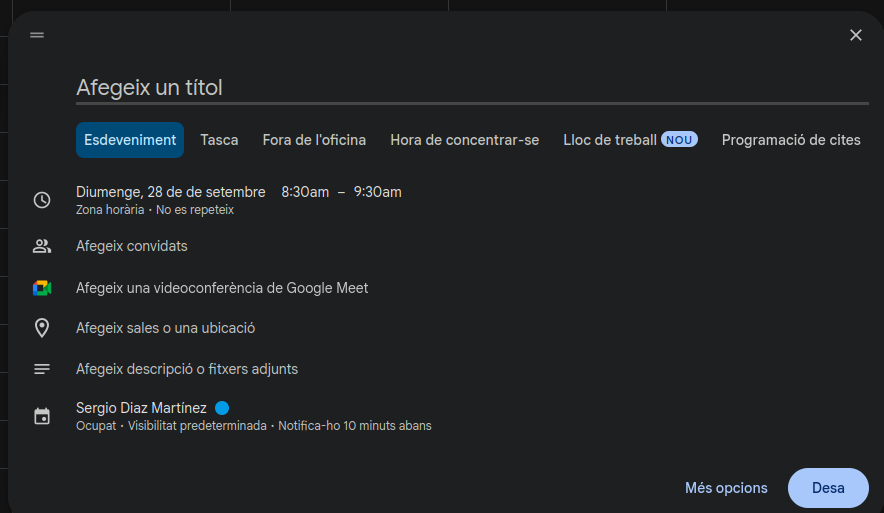The width and height of the screenshot is (884, 513).
Task: Open the 9:30am end time dropdown
Action: pyautogui.click(x=377, y=192)
